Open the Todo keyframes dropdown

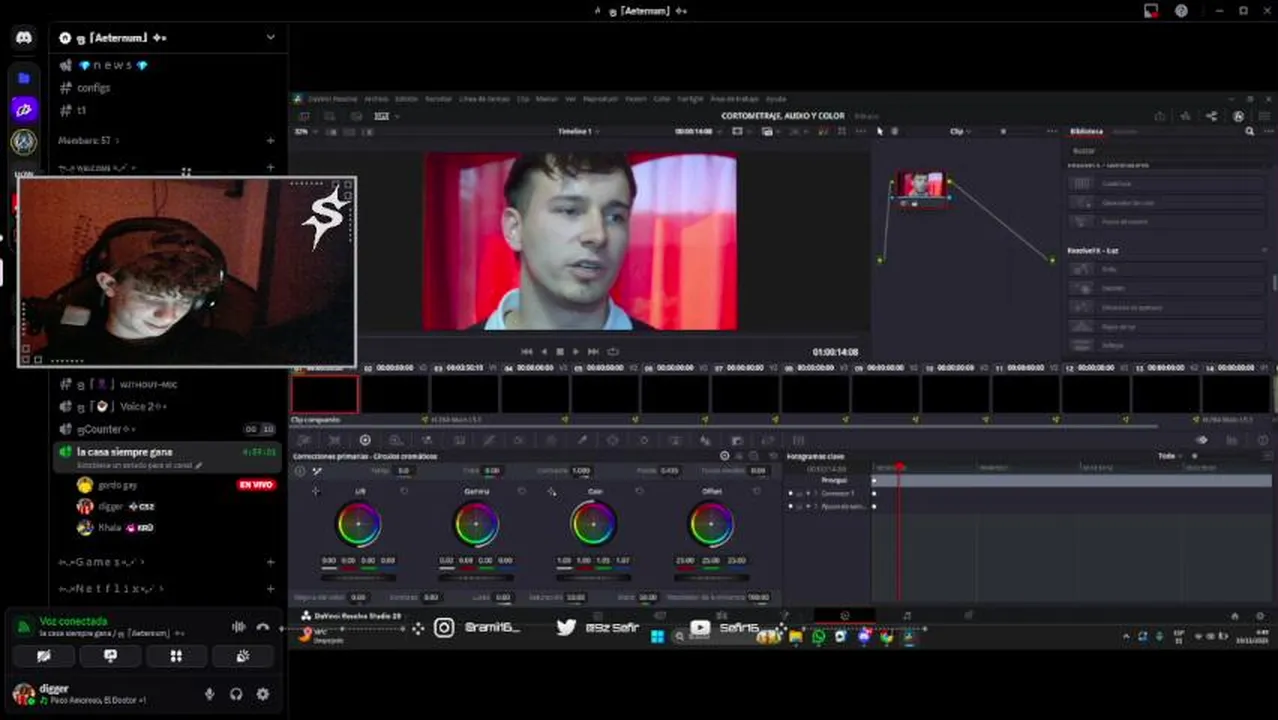[1170, 456]
